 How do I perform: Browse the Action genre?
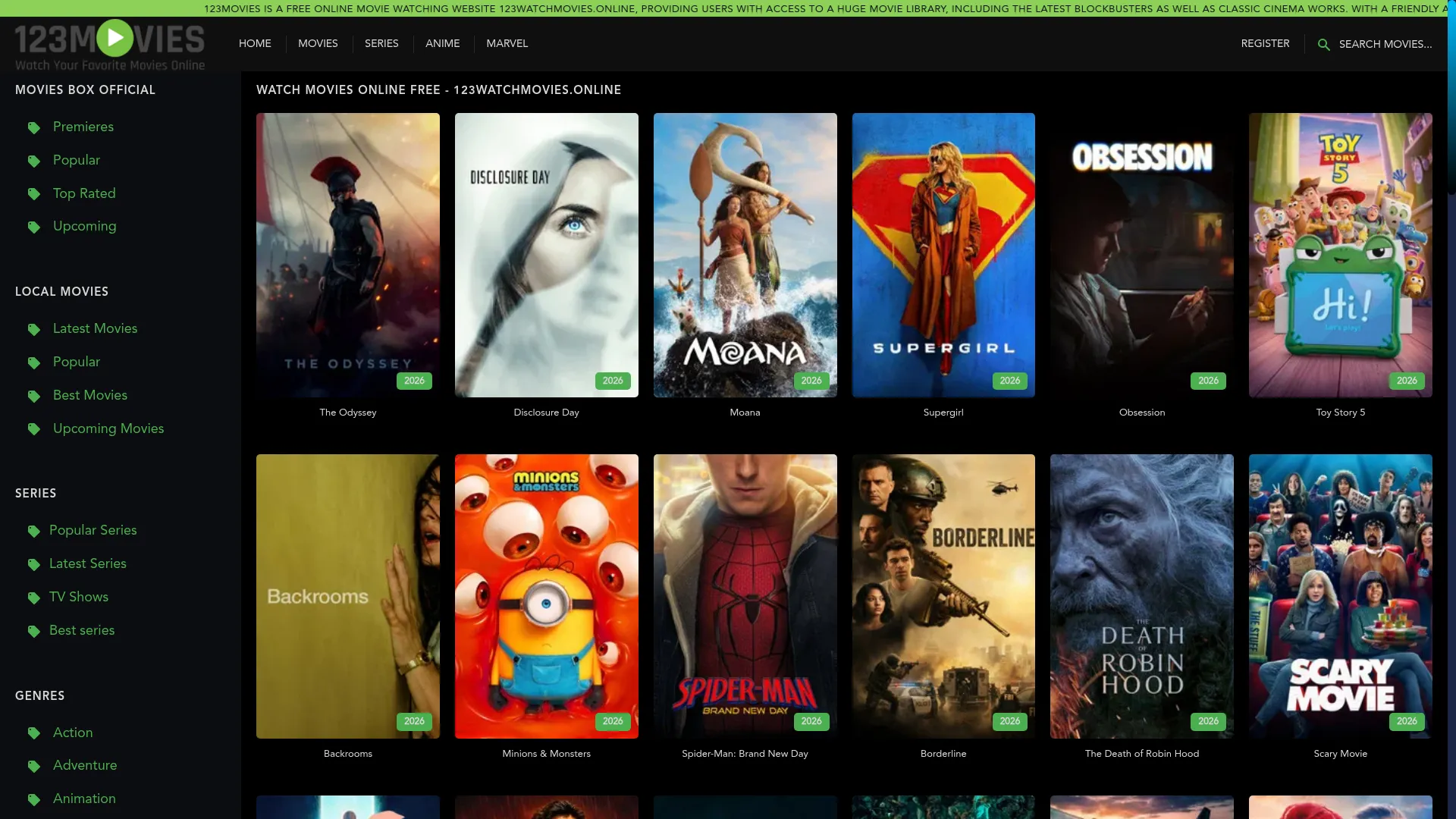coord(73,733)
